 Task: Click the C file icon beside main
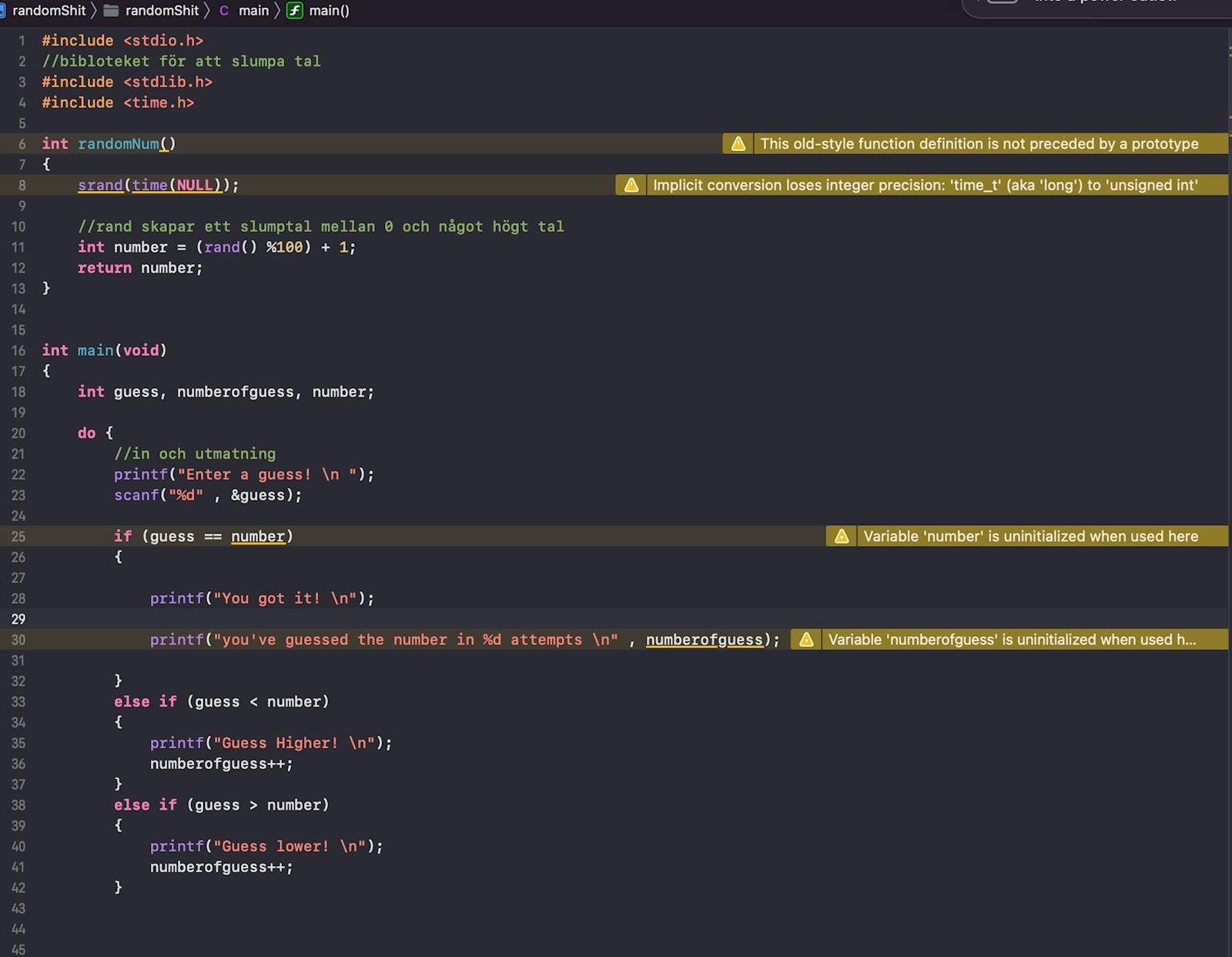(x=224, y=11)
